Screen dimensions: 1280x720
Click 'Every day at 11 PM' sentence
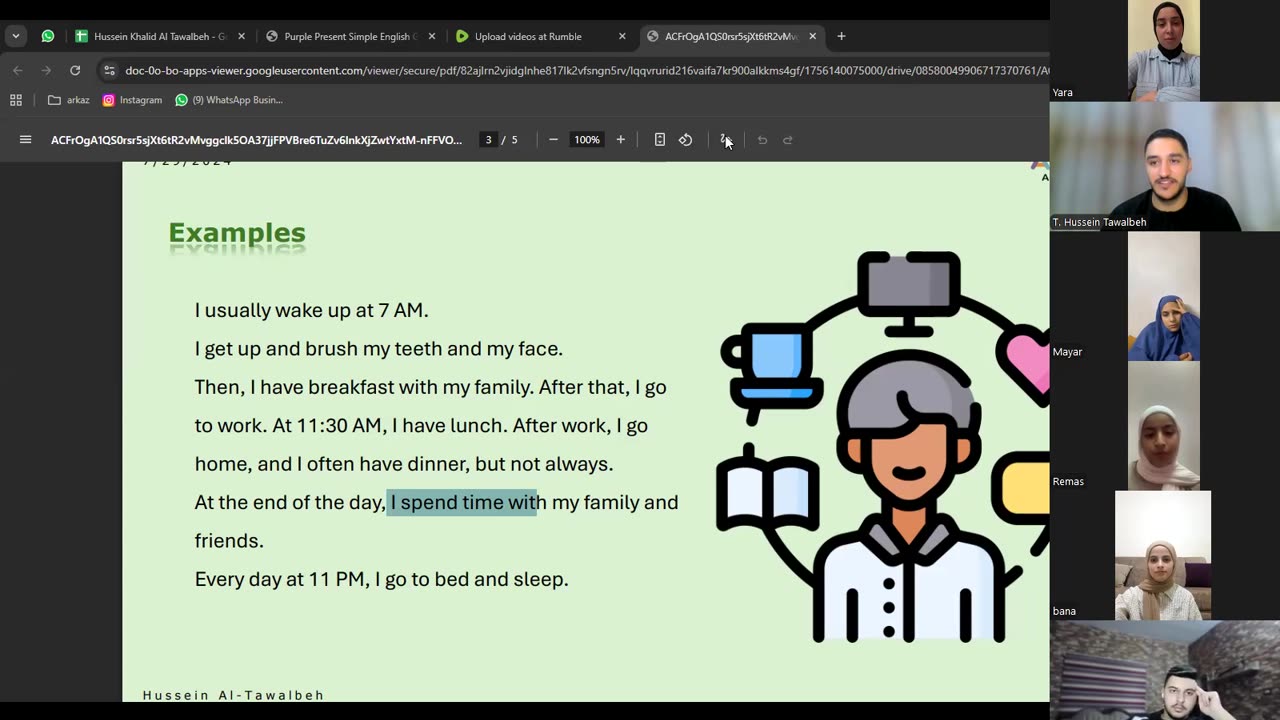pos(381,579)
